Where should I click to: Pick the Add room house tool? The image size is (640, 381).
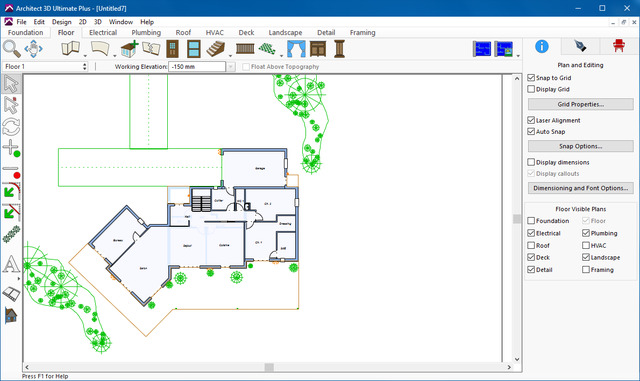click(x=129, y=49)
